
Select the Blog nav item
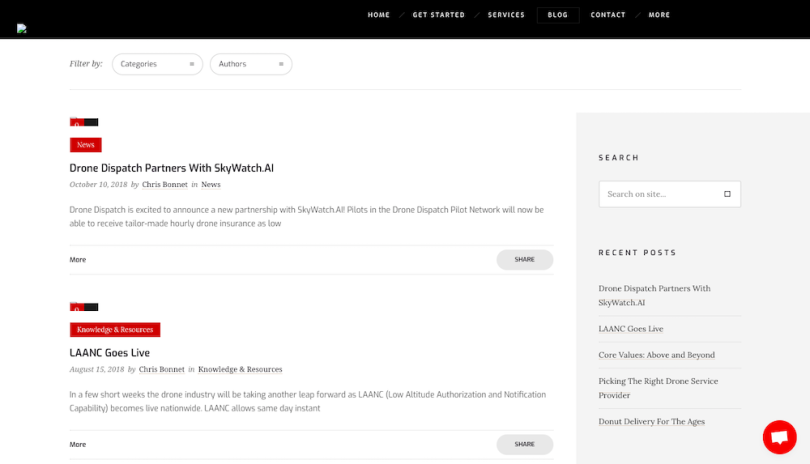point(557,15)
